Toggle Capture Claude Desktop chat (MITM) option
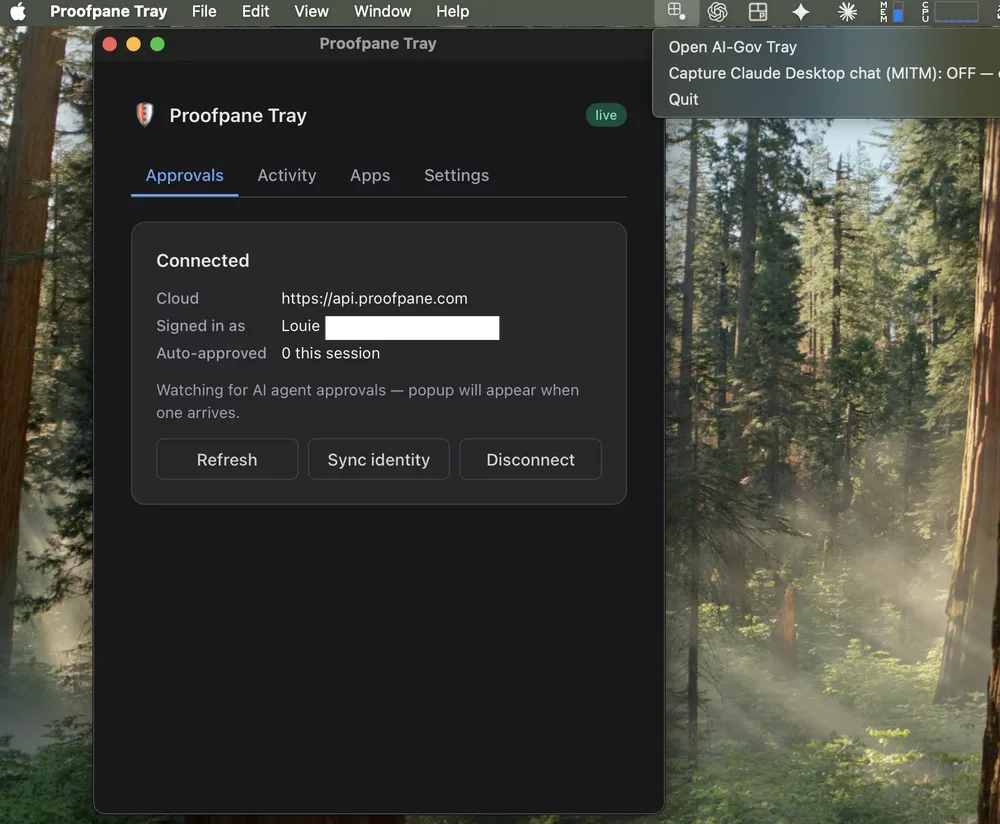The image size is (1000, 824). [x=834, y=73]
